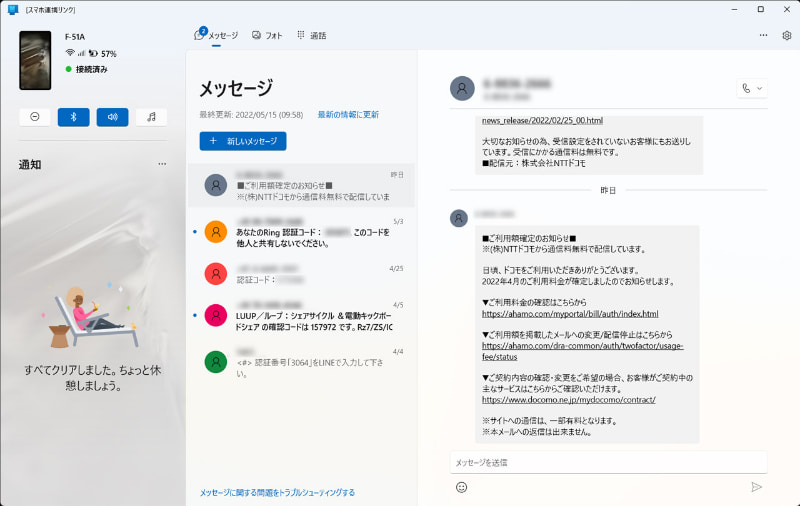The height and width of the screenshot is (506, 800).
Task: Open the audio player music button
Action: pyautogui.click(x=151, y=117)
